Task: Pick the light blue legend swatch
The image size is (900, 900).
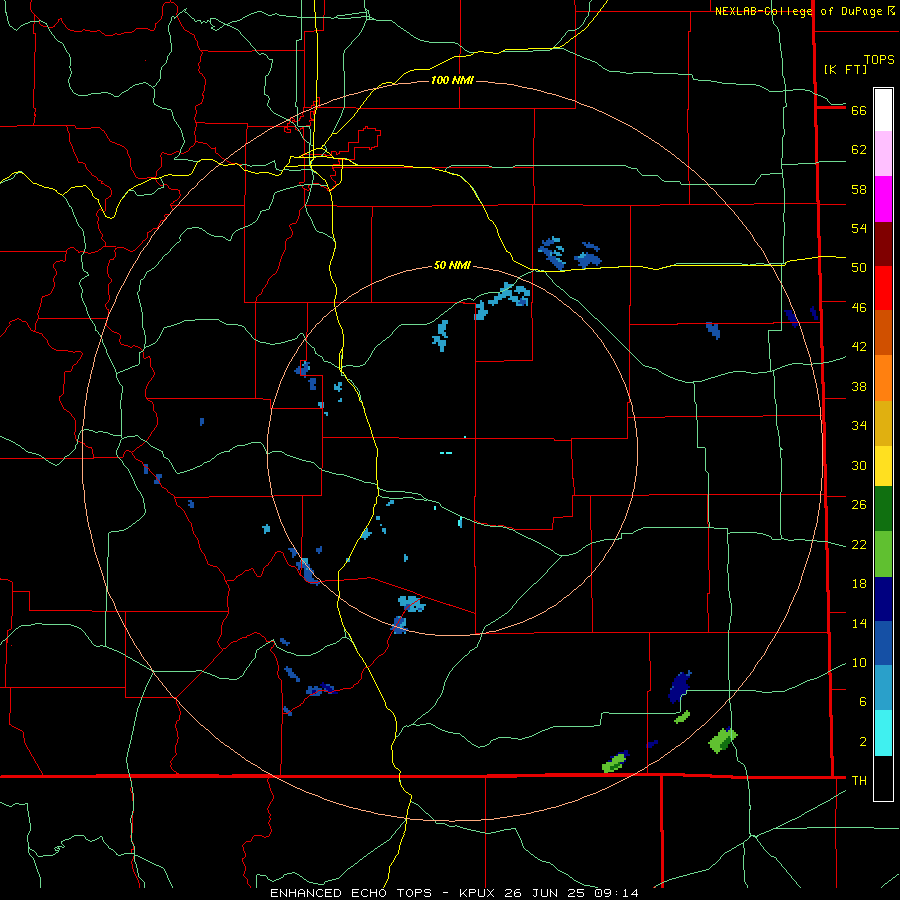Action: tap(883, 688)
